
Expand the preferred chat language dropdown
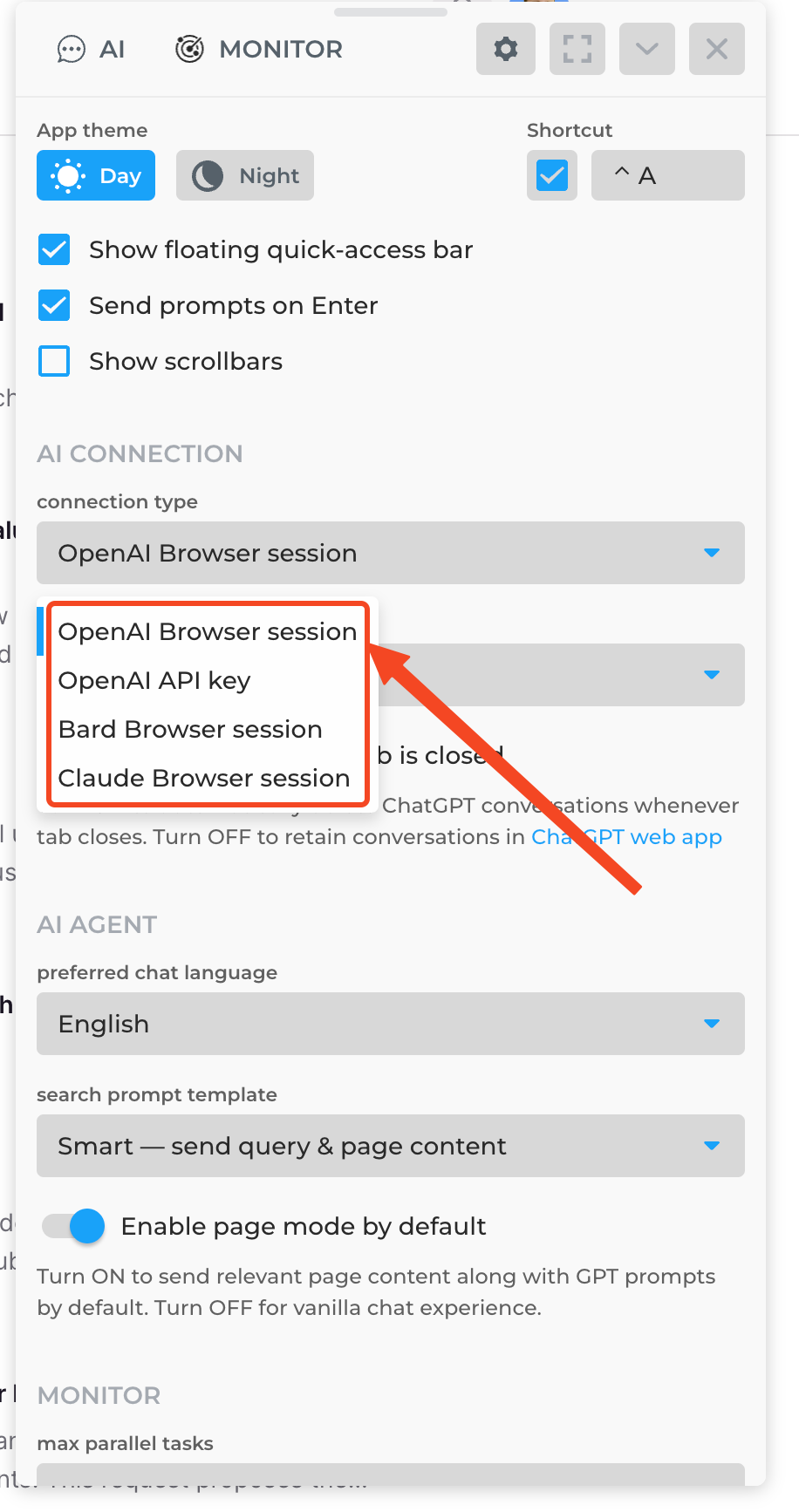pyautogui.click(x=391, y=1024)
